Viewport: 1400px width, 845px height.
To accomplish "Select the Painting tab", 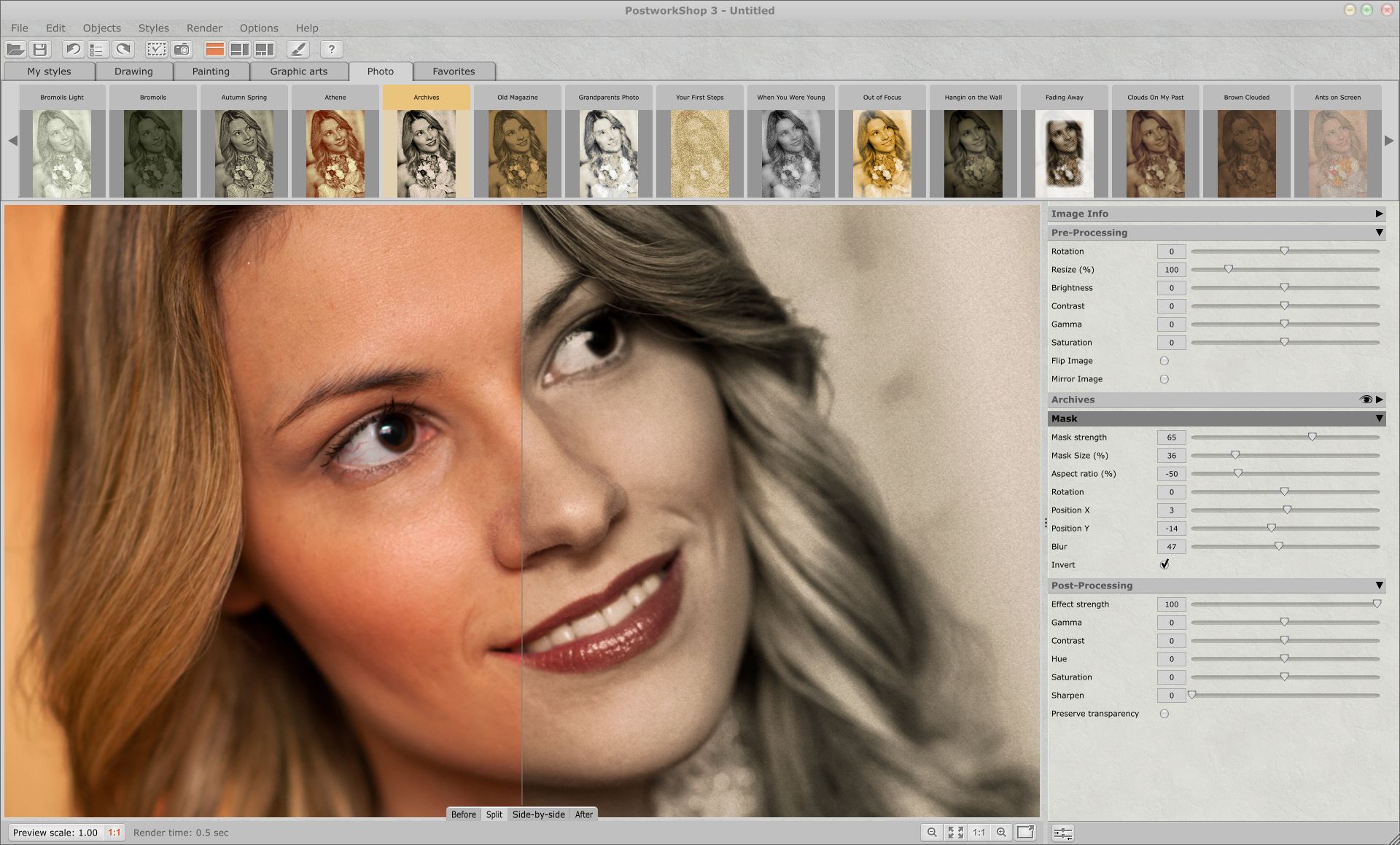I will 209,70.
